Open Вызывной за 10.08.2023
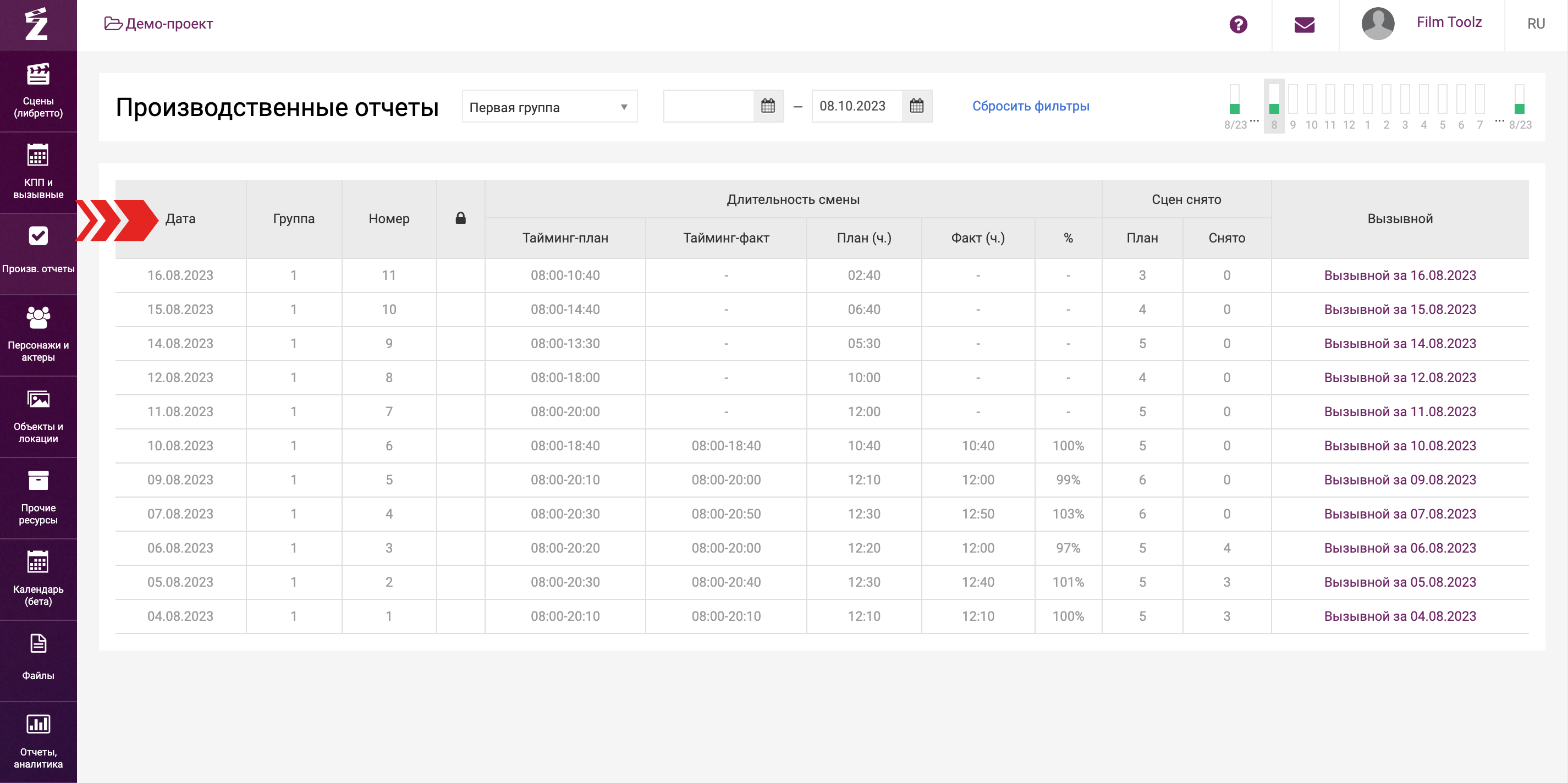The height and width of the screenshot is (783, 1568). (1400, 445)
